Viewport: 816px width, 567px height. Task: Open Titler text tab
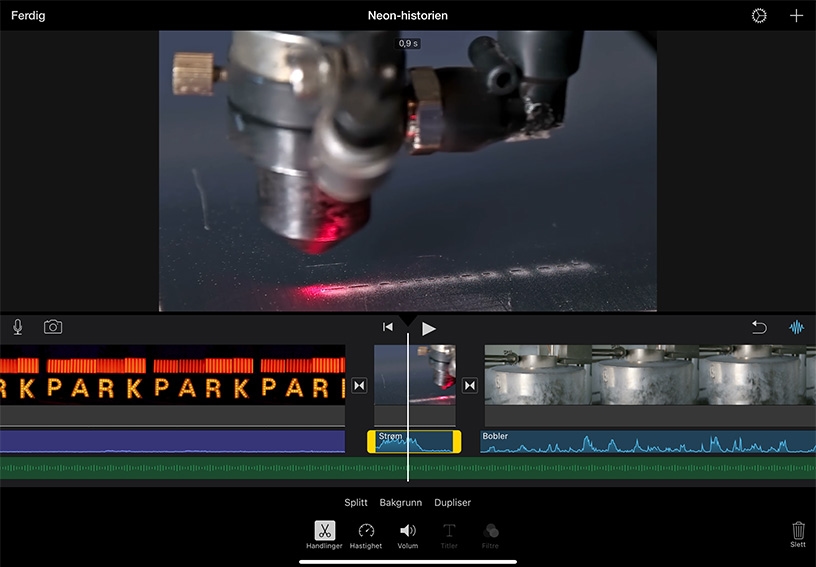point(449,535)
